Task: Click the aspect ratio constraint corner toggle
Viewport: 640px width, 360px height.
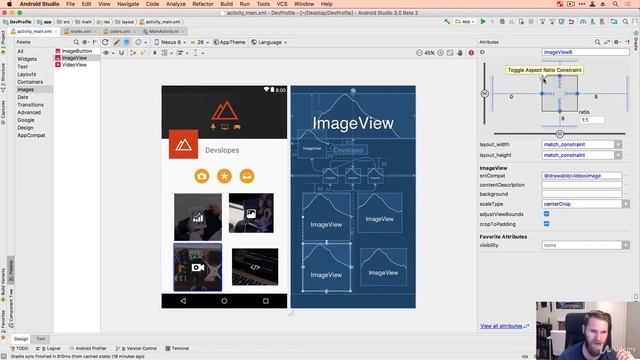Action: point(543,78)
